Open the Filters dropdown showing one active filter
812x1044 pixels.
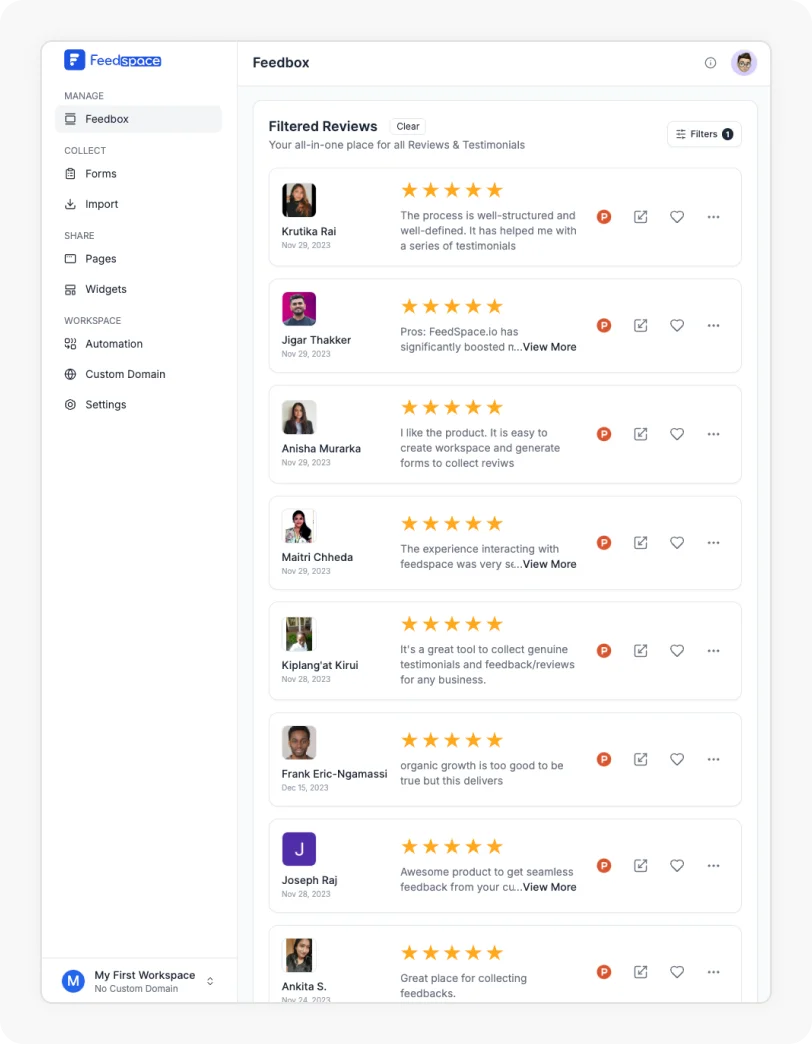pos(704,133)
